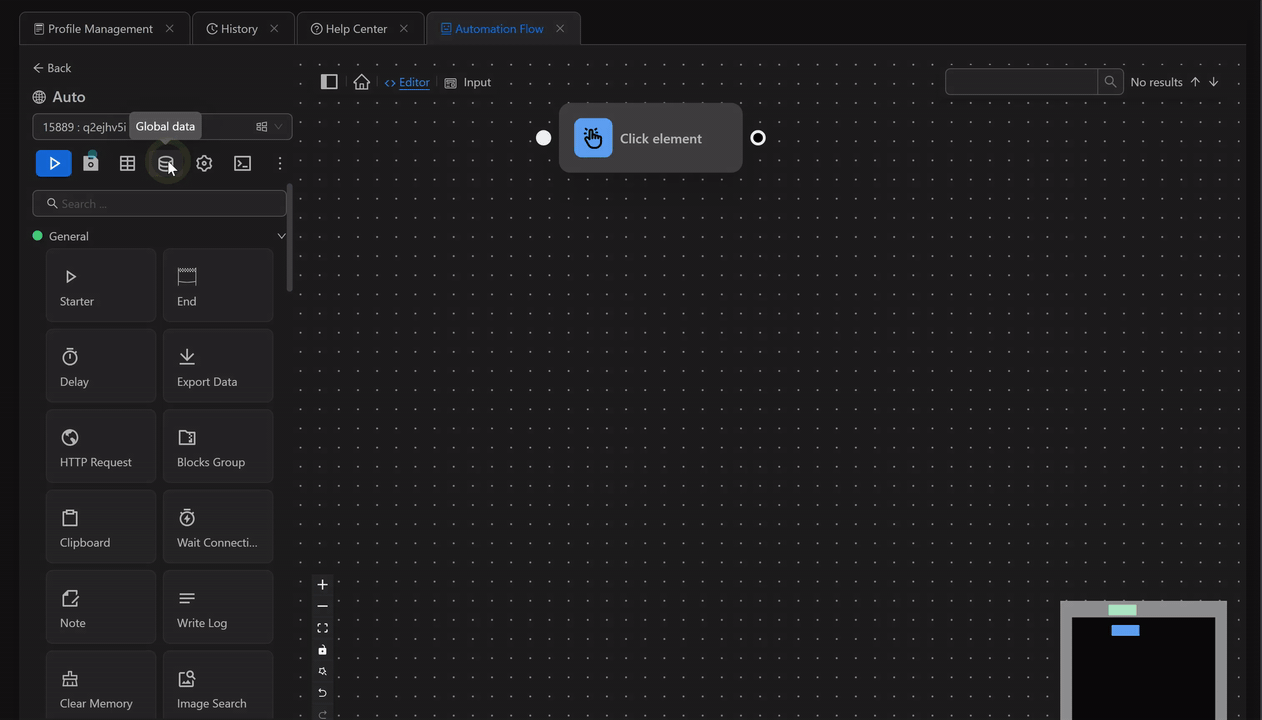Open the three-dot more options menu
This screenshot has width=1262, height=720.
(x=280, y=162)
